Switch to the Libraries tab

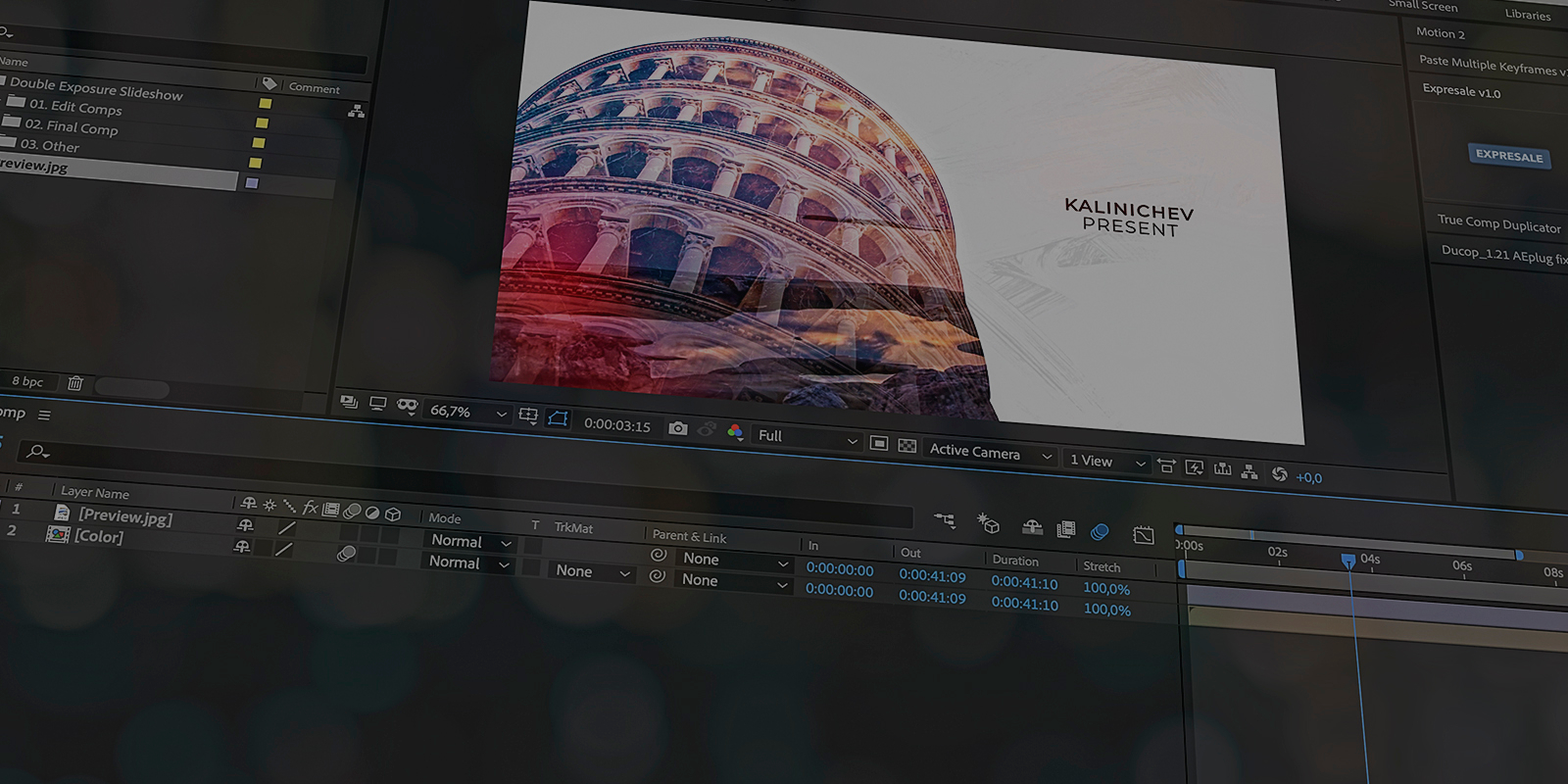1528,14
